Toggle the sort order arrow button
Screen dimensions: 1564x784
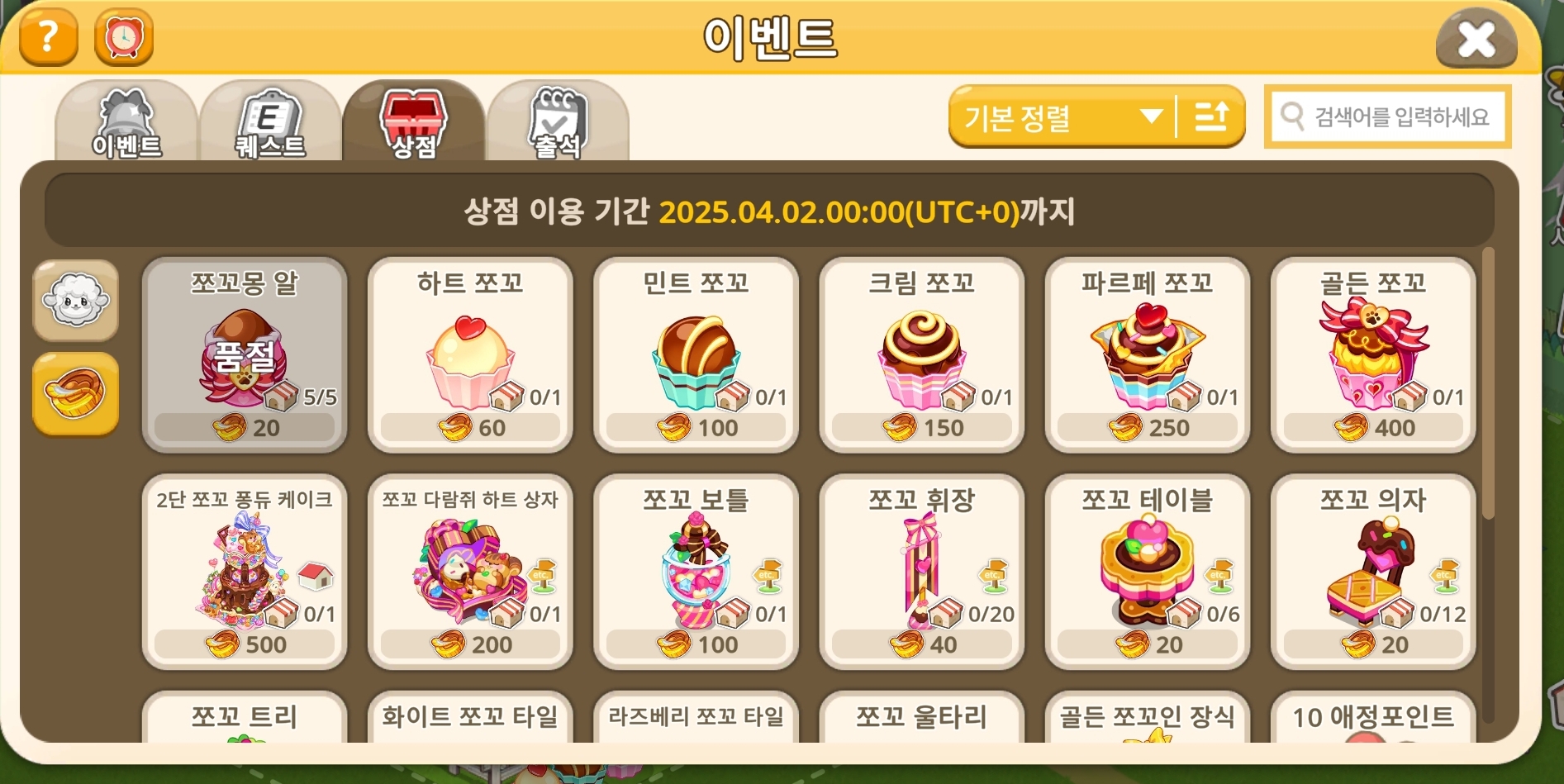(x=1211, y=116)
